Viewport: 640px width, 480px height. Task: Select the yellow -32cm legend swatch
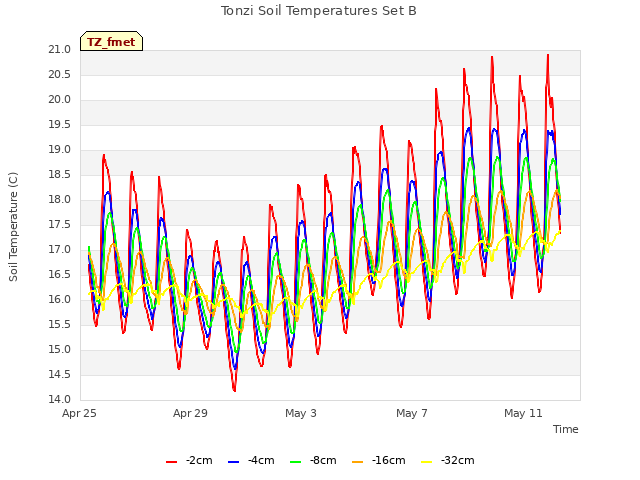click(x=427, y=462)
